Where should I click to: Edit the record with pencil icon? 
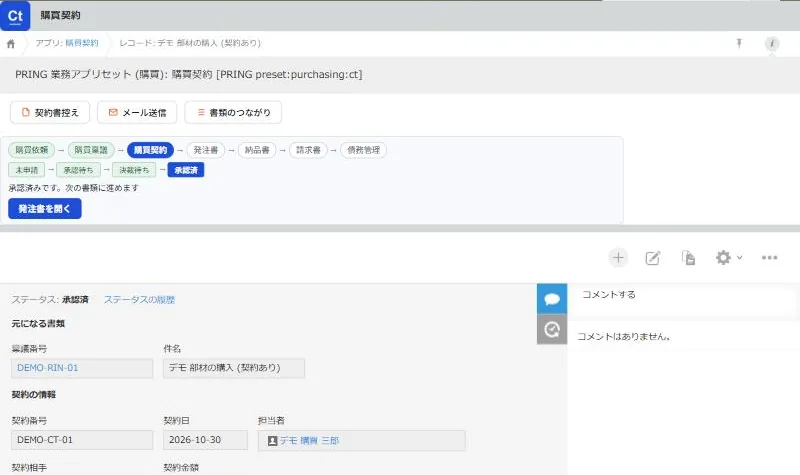653,258
